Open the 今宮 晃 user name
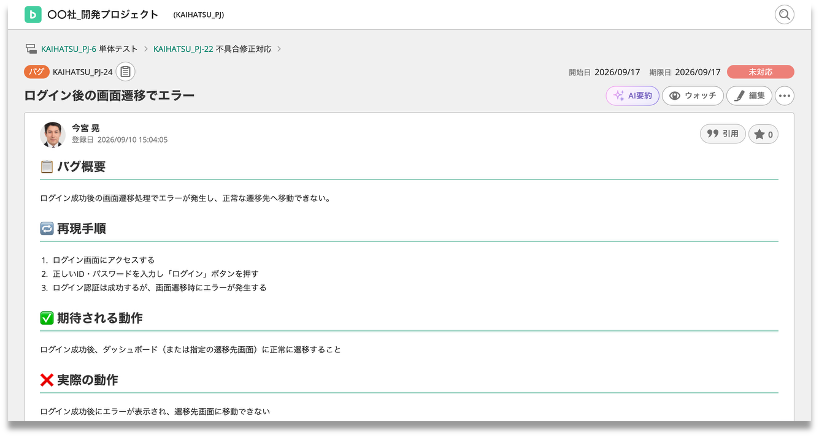 [86, 128]
